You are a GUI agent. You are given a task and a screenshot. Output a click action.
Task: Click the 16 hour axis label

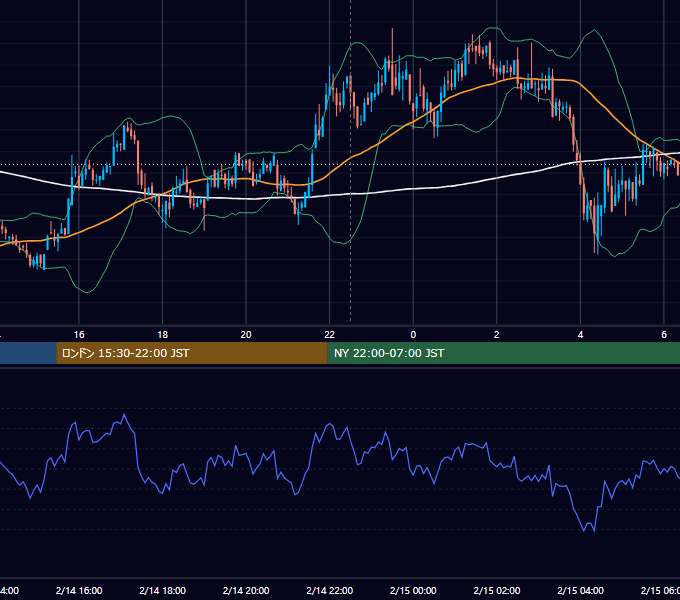tap(79, 335)
